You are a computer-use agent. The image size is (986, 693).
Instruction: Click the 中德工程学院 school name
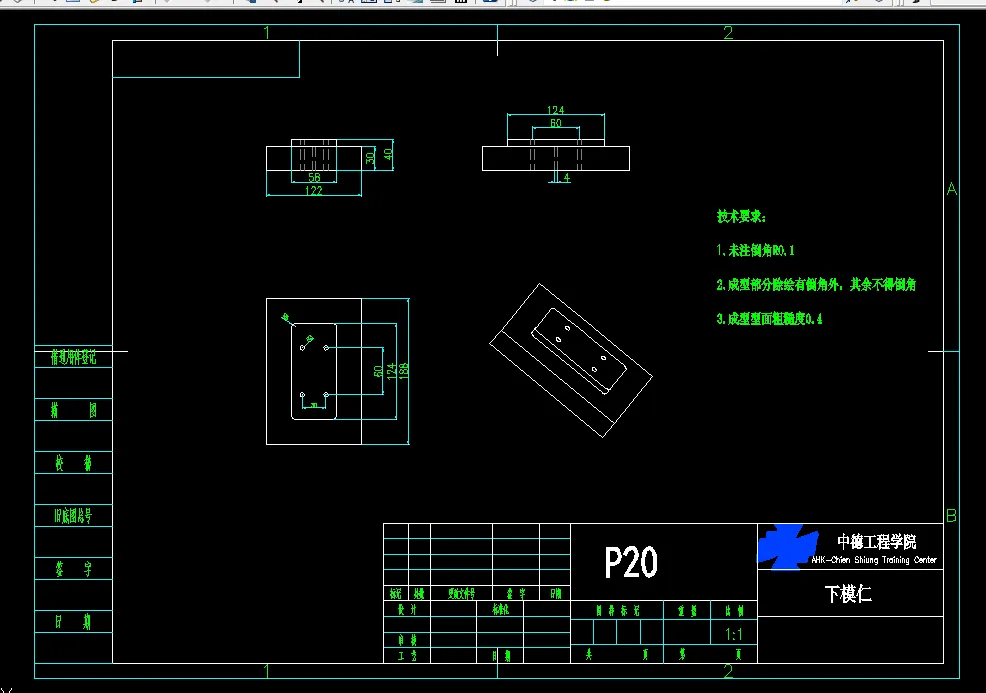click(x=877, y=541)
